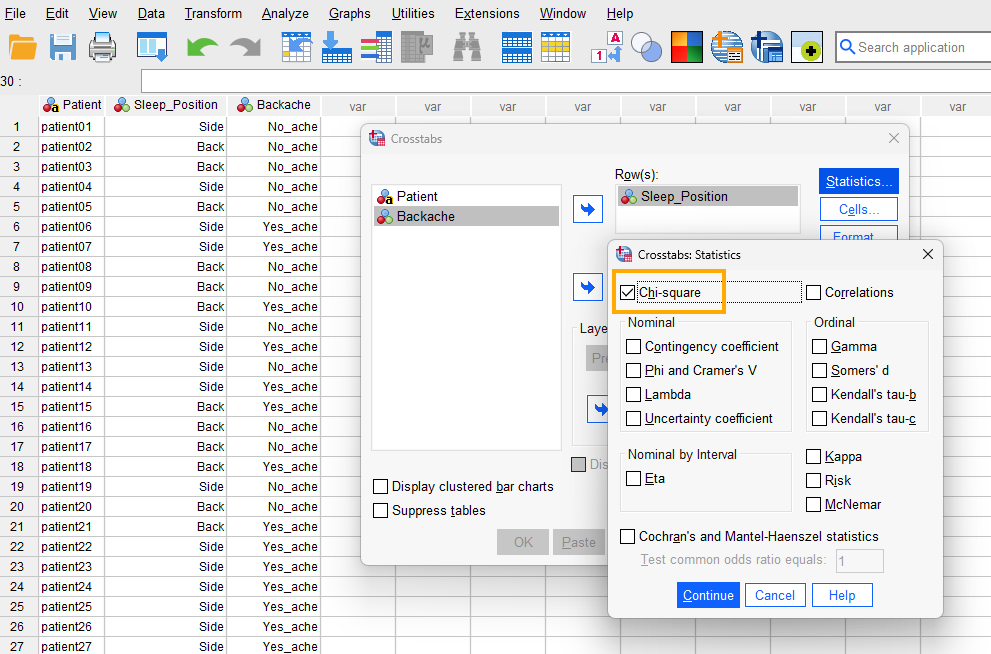Open the Analyze menu
Viewport: 991px width, 654px height.
coord(285,13)
